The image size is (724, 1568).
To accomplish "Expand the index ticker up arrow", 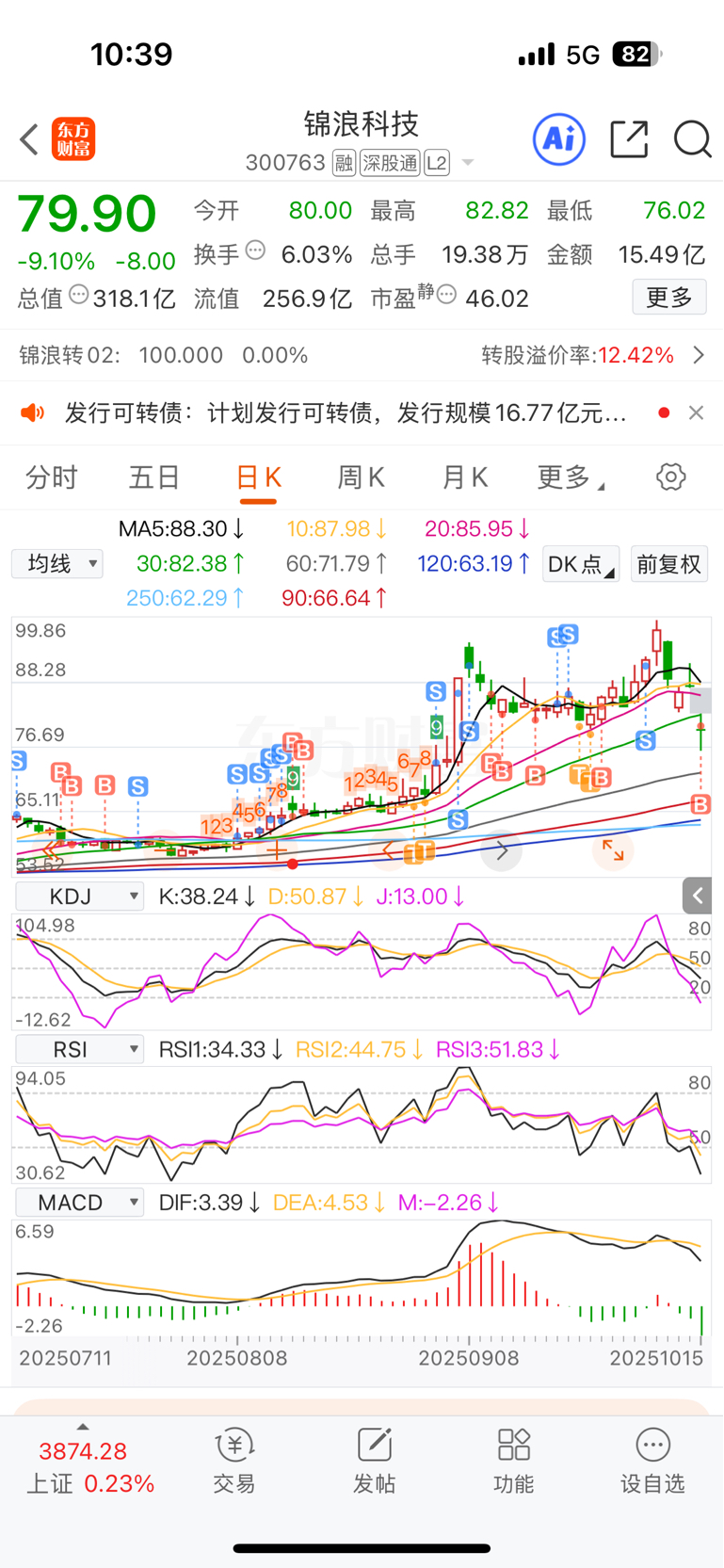I will point(83,1428).
